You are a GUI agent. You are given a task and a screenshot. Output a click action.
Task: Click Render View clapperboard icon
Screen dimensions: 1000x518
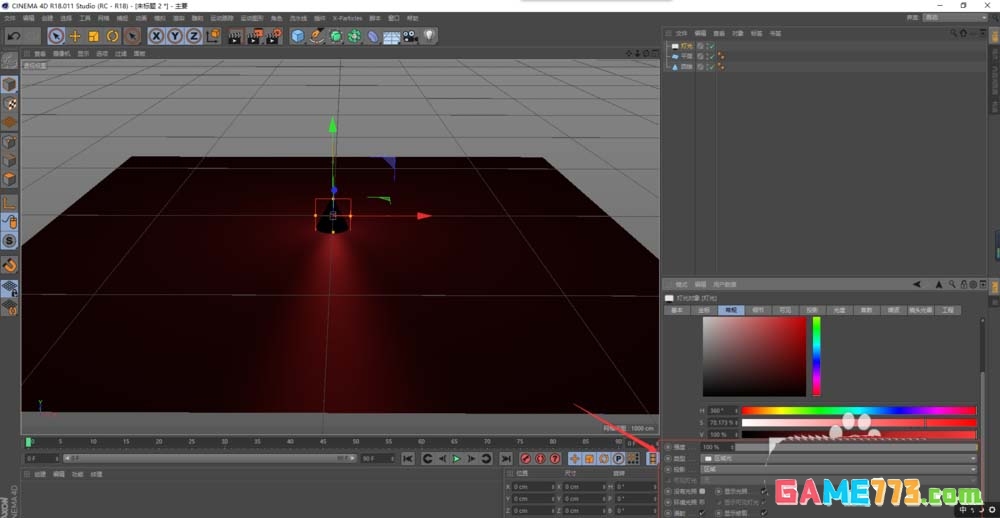(236, 36)
